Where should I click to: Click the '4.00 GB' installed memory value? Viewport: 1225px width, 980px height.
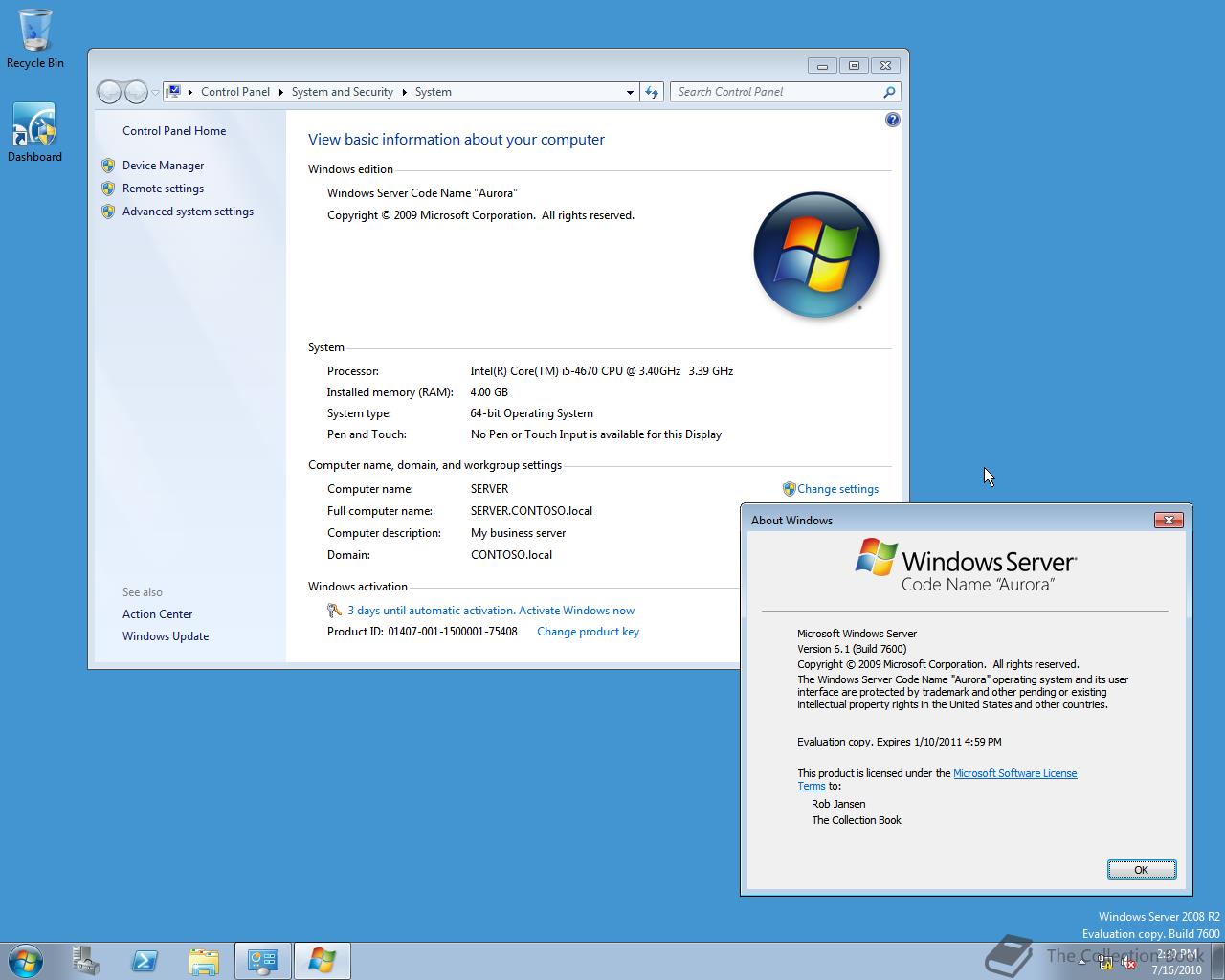pos(489,392)
